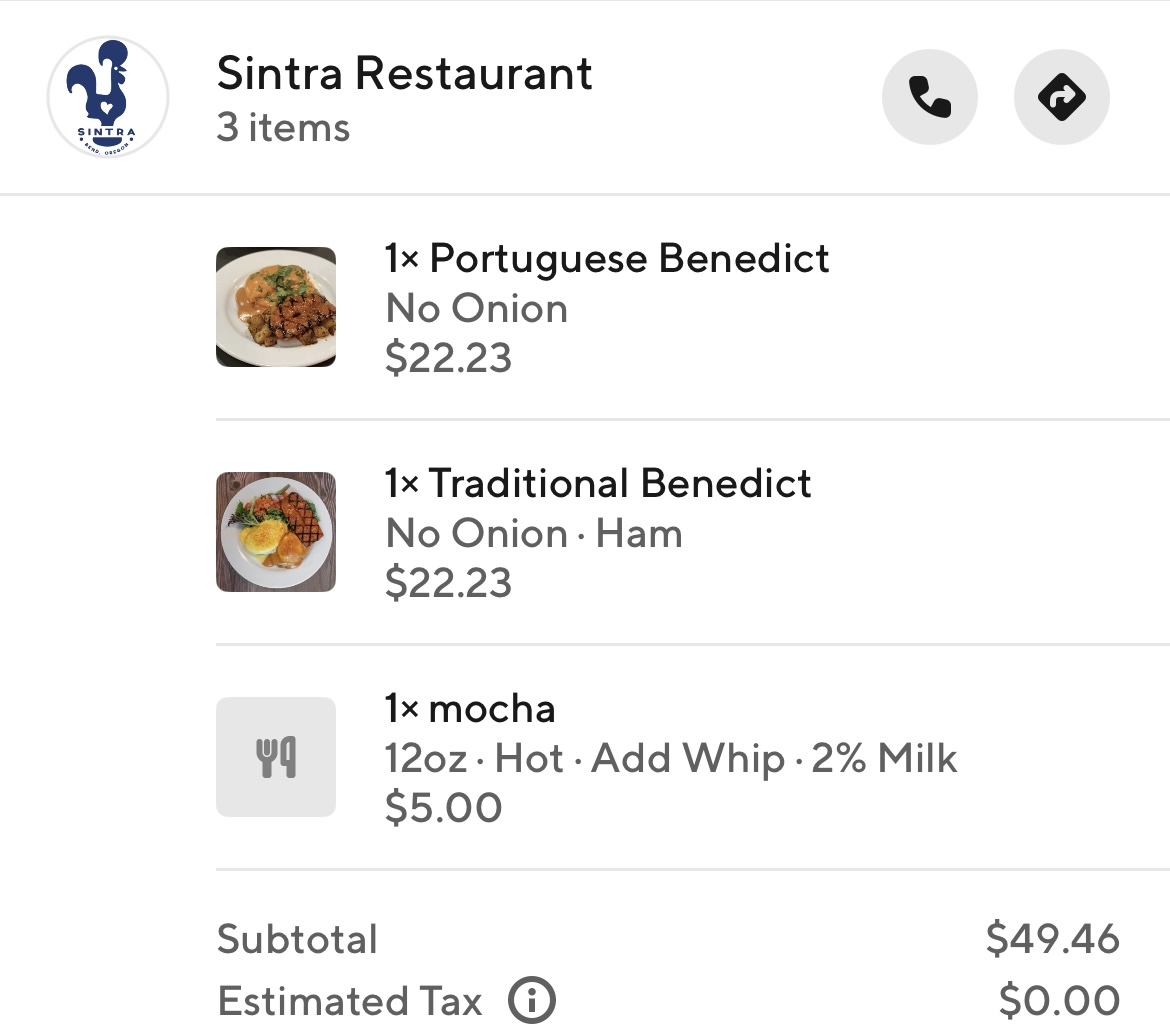
Task: Tap the 'No Onion · Ham' modifiers
Action: click(x=534, y=533)
